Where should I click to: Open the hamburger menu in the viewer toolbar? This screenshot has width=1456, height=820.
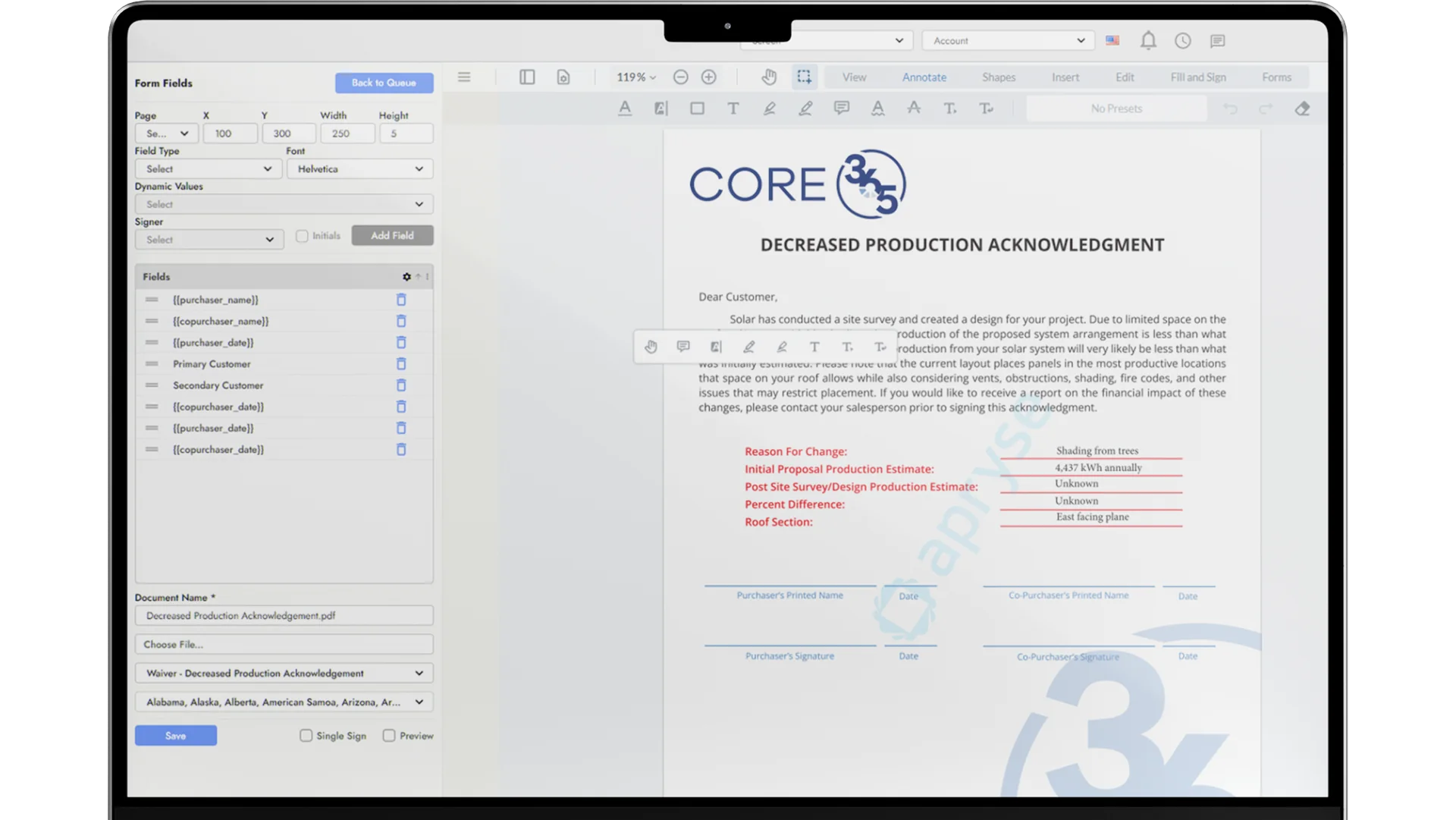point(464,77)
